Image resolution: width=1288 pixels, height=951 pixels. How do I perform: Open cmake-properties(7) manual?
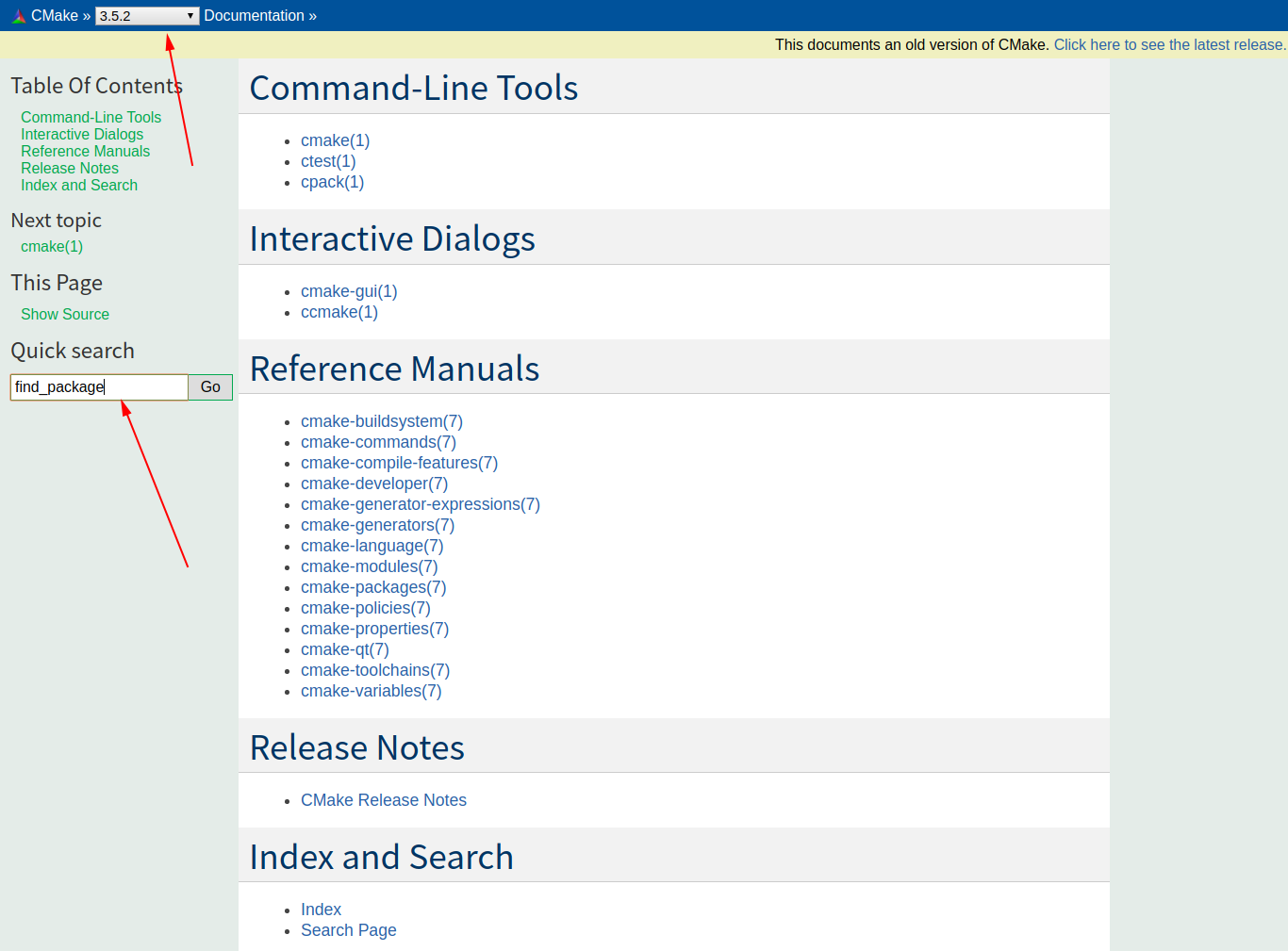(x=375, y=629)
